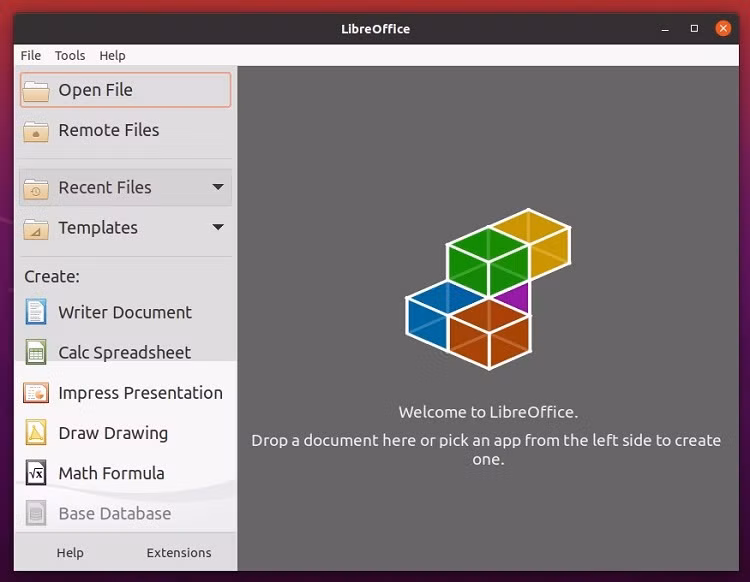Click the 'Create:' heading
The width and height of the screenshot is (750, 582).
point(52,276)
